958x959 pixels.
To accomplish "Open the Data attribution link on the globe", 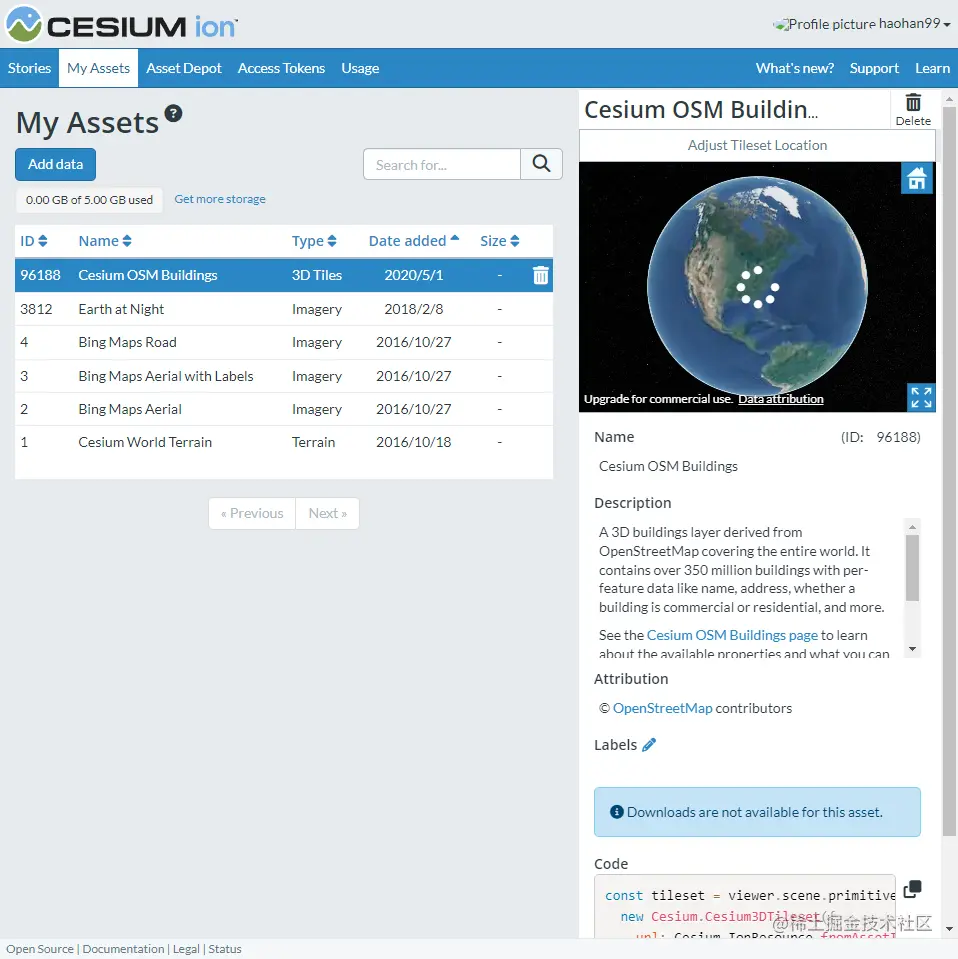I will (781, 399).
